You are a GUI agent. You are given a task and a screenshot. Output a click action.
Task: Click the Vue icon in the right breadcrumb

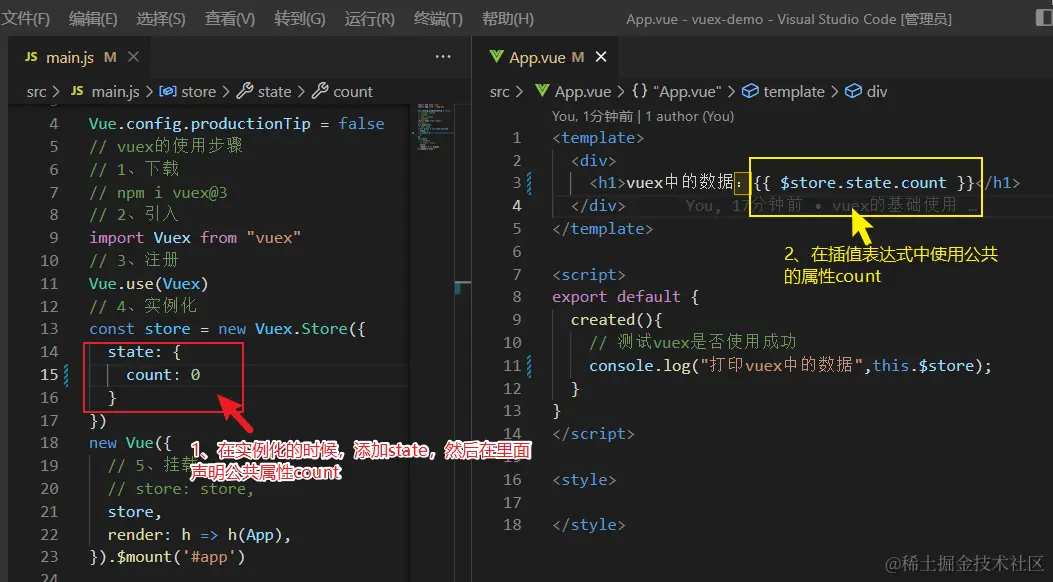(x=542, y=91)
